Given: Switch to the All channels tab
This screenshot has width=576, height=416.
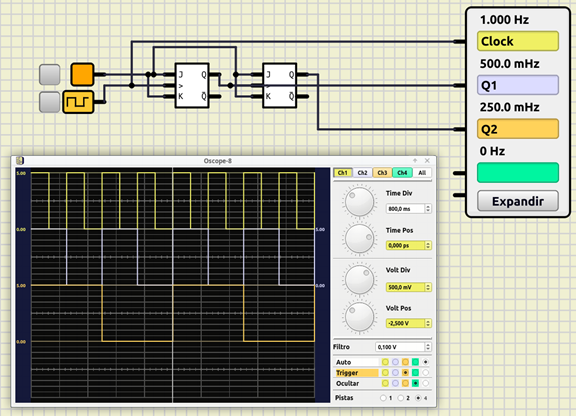Looking at the screenshot, I should tap(422, 173).
